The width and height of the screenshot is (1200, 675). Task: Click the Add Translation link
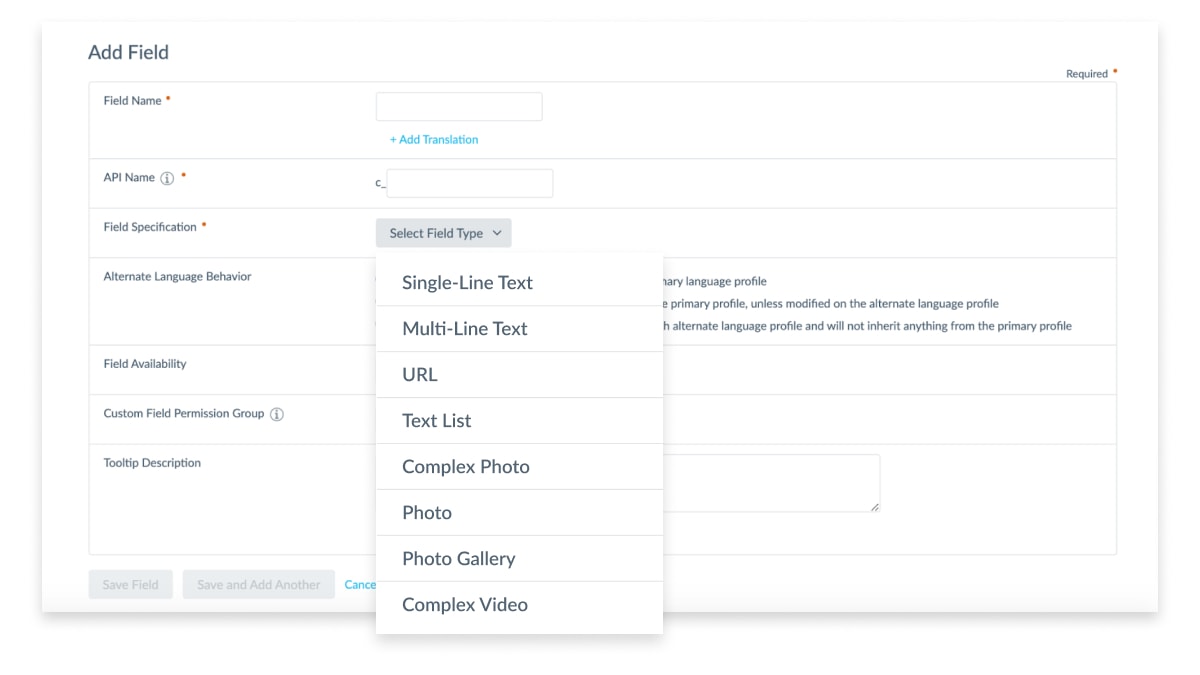pos(434,140)
